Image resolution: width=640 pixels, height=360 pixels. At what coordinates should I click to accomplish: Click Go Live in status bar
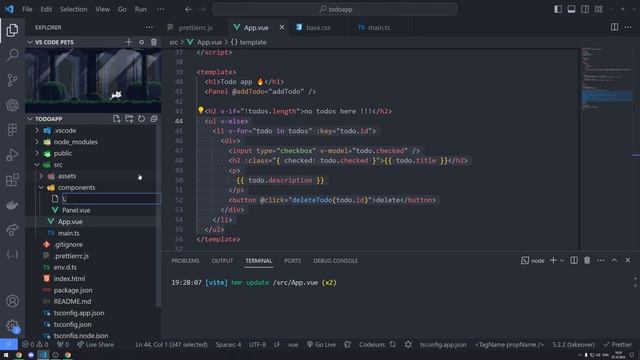click(321, 344)
